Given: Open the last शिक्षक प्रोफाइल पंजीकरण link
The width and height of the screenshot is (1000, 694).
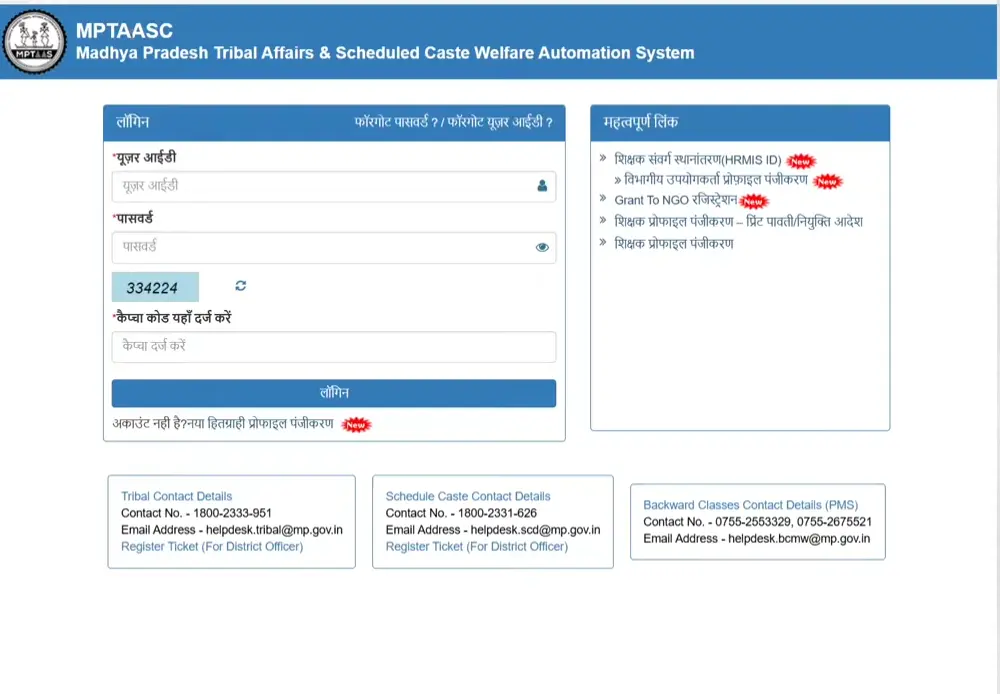Looking at the screenshot, I should pos(674,243).
